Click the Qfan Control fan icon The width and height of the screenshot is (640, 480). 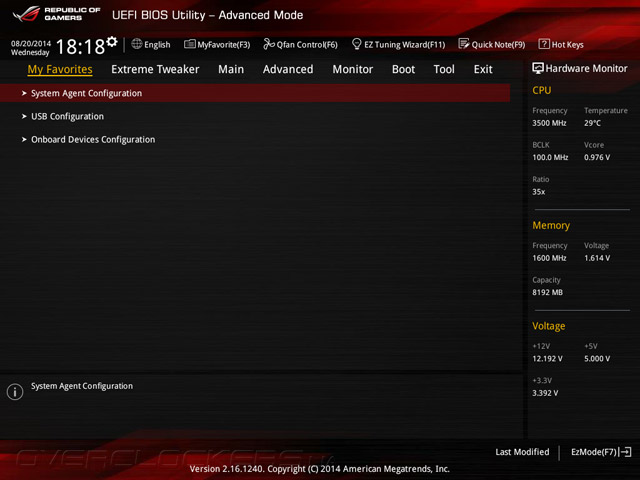click(x=269, y=44)
